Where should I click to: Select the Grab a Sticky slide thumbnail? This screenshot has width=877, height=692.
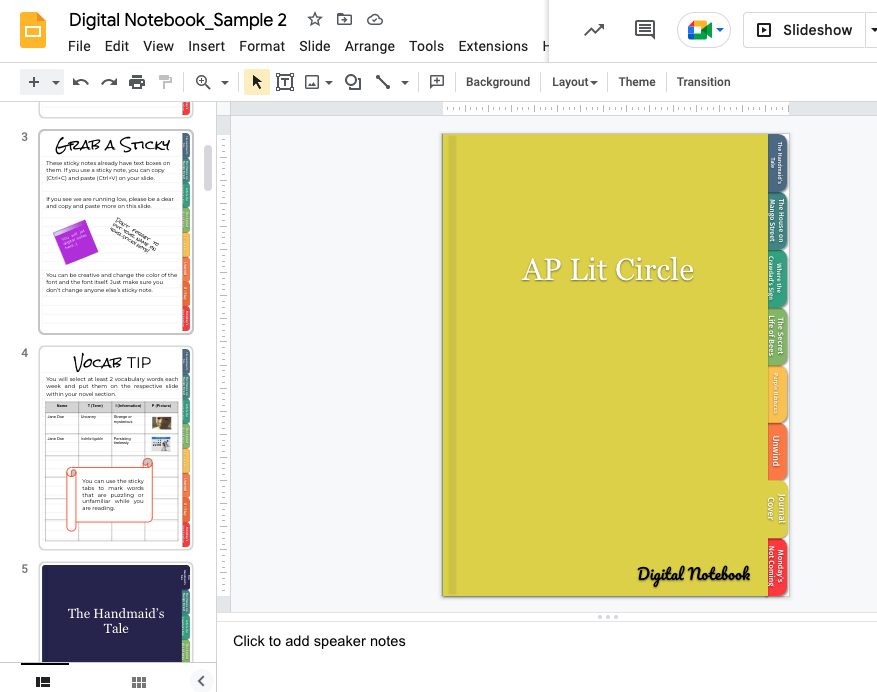point(116,232)
